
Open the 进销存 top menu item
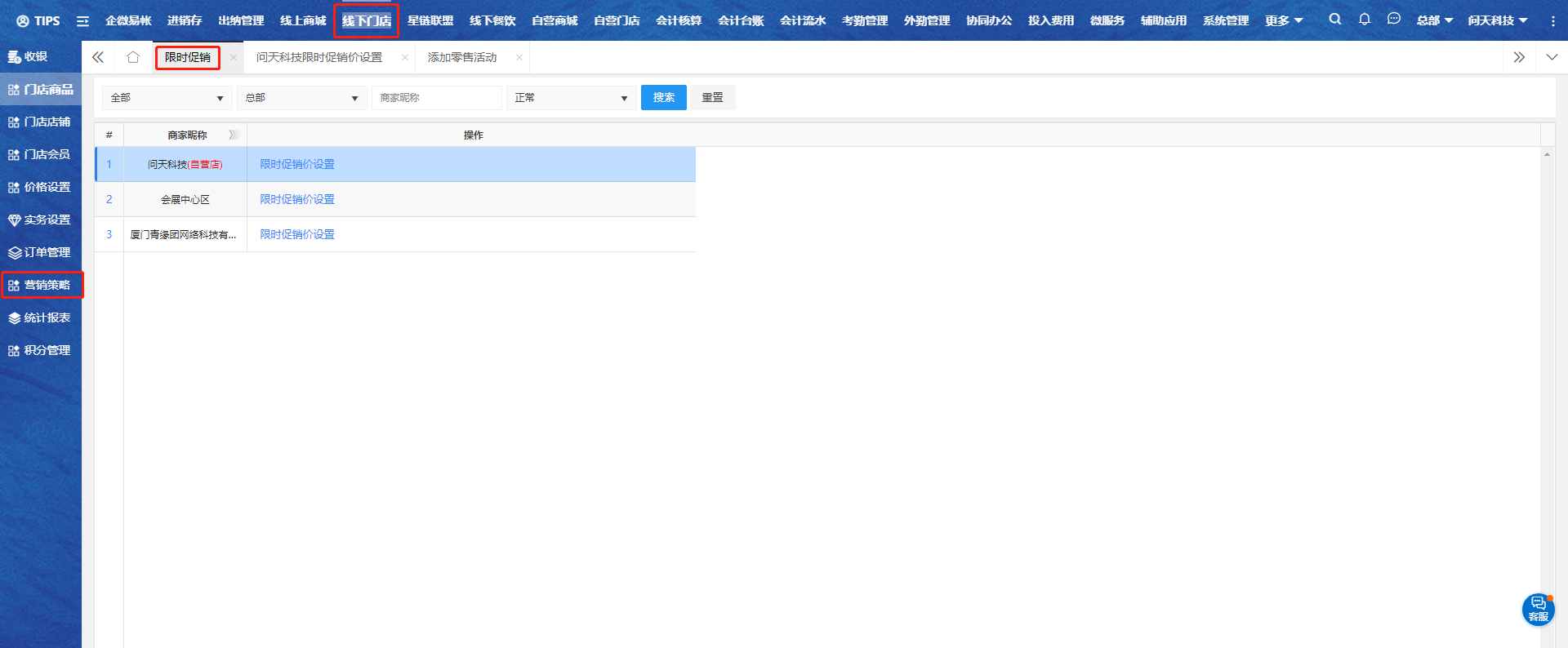tap(185, 20)
